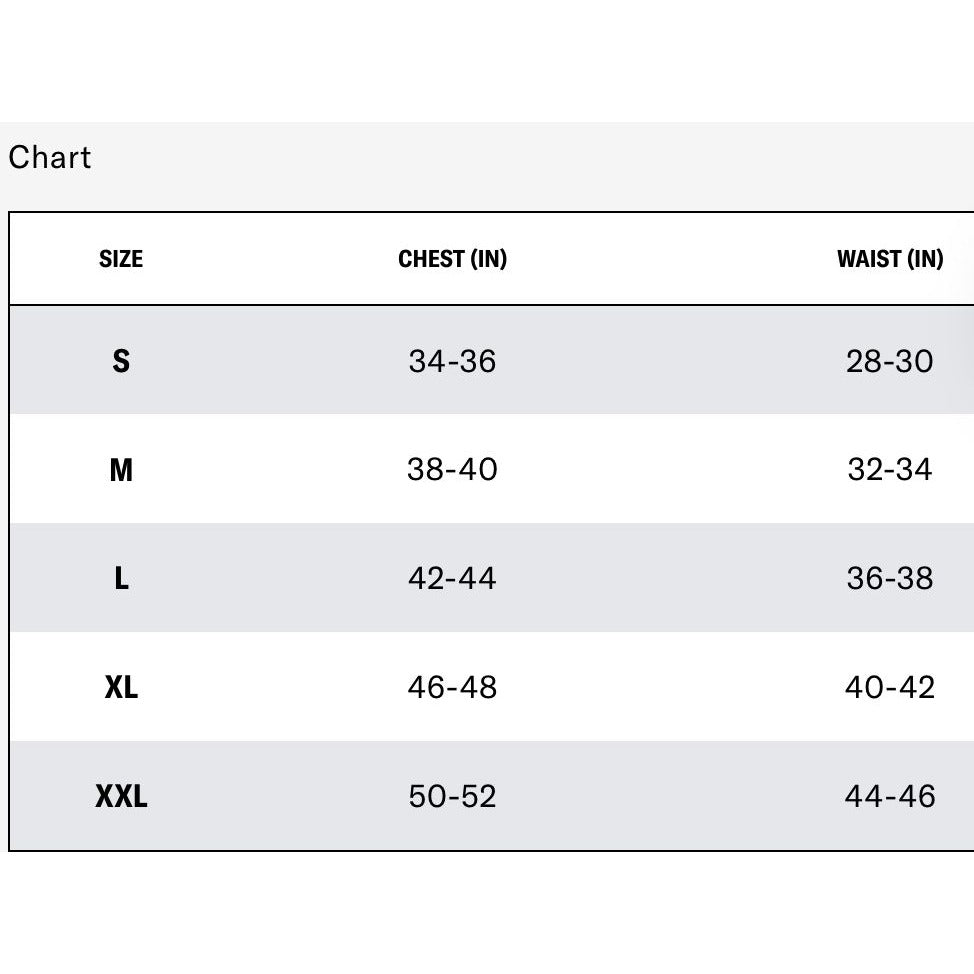Select chest value 50-52

452,796
